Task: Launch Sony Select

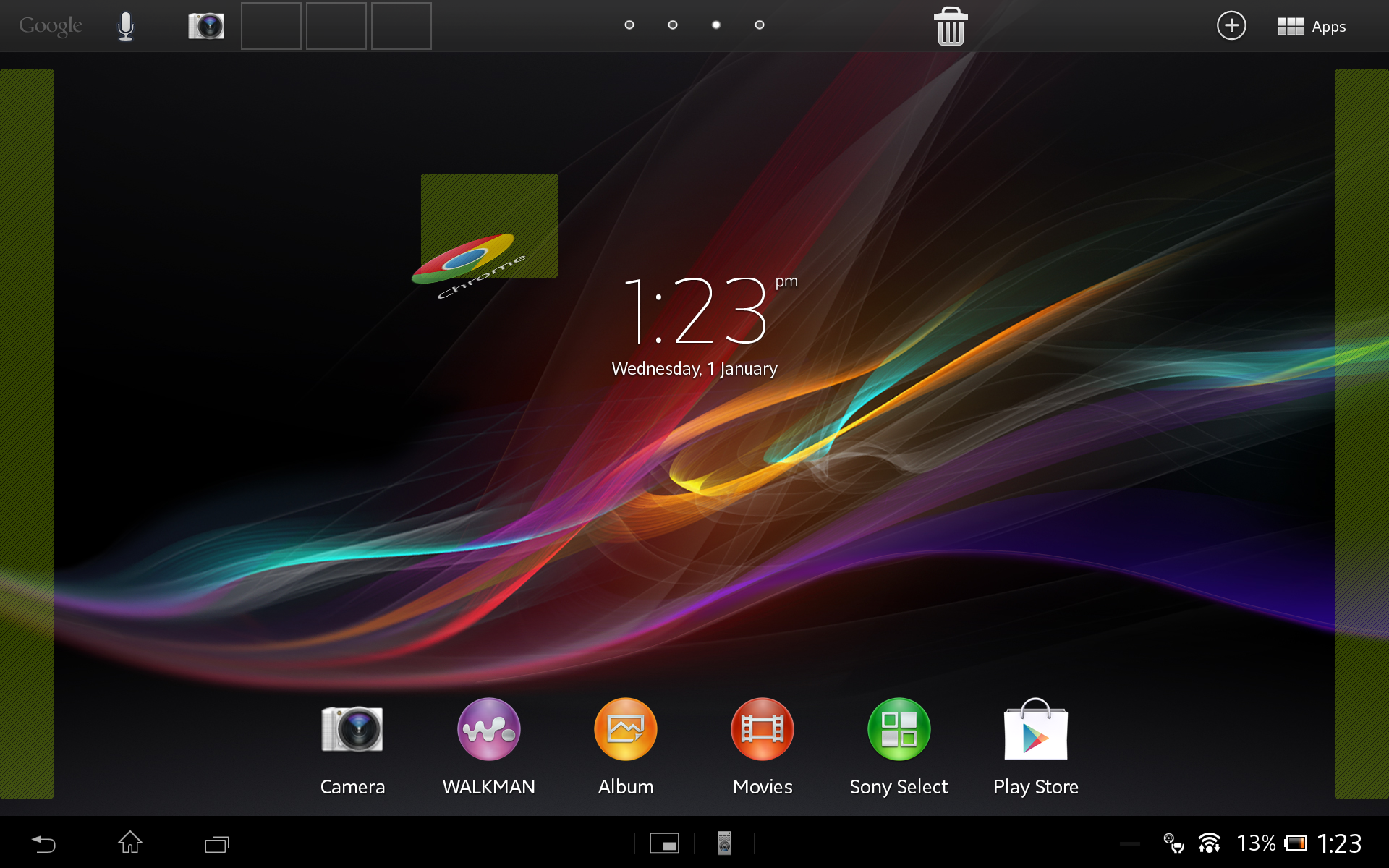Action: [899, 747]
